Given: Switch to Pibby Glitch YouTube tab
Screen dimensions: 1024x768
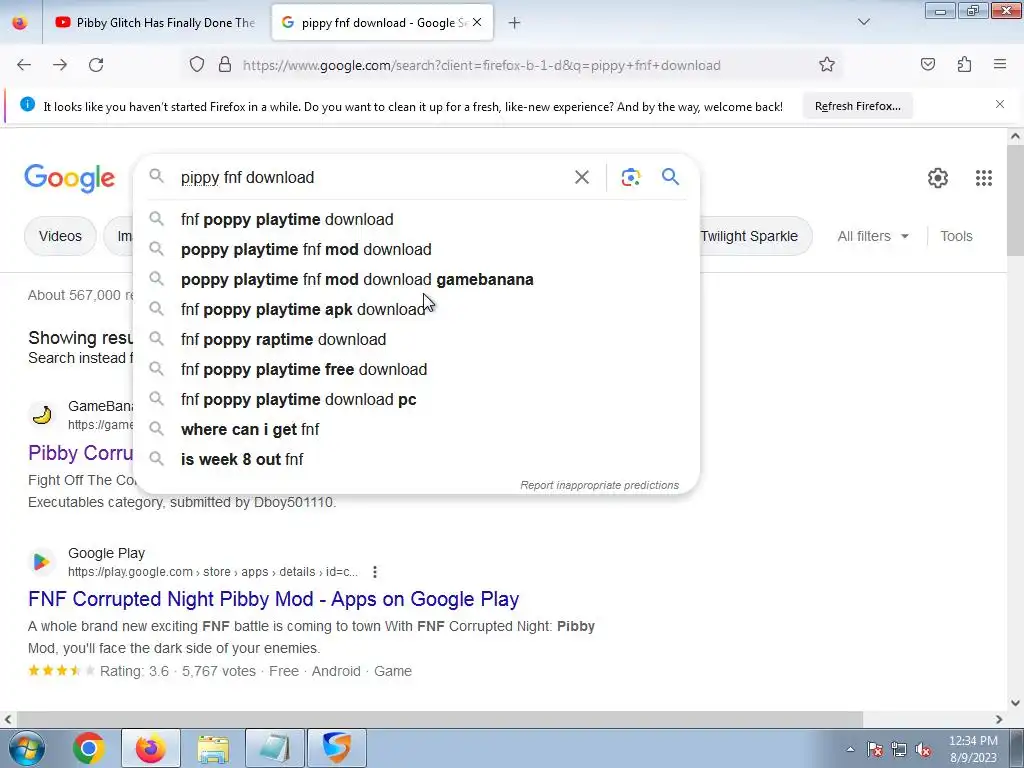Looking at the screenshot, I should click(155, 22).
